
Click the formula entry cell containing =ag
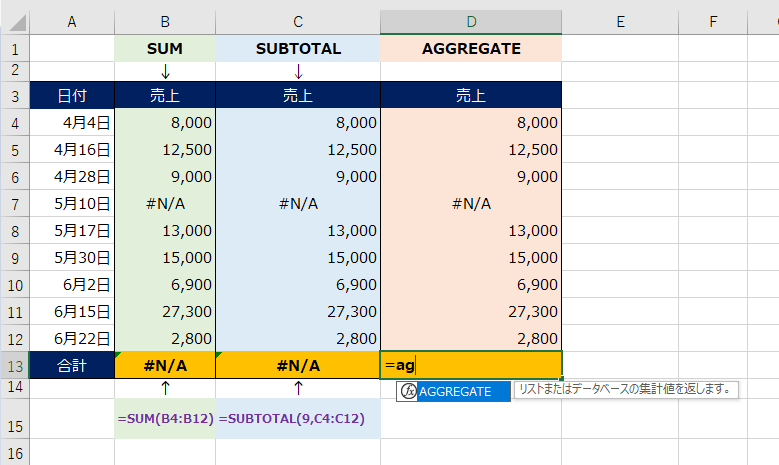[471, 365]
